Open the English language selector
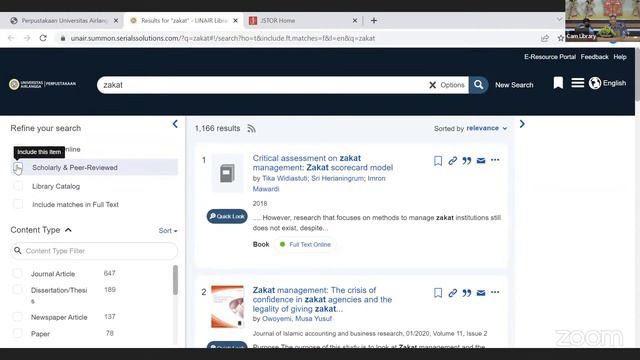Viewport: 640px width, 360px height. [x=614, y=83]
